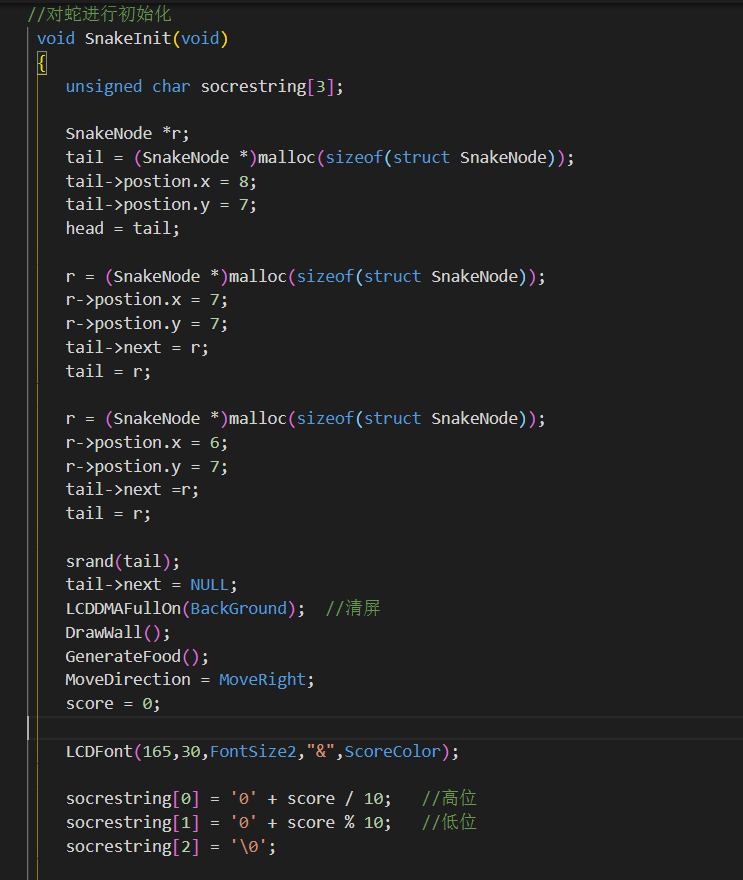
Task: Click the comment '//高位'
Action: tap(449, 798)
